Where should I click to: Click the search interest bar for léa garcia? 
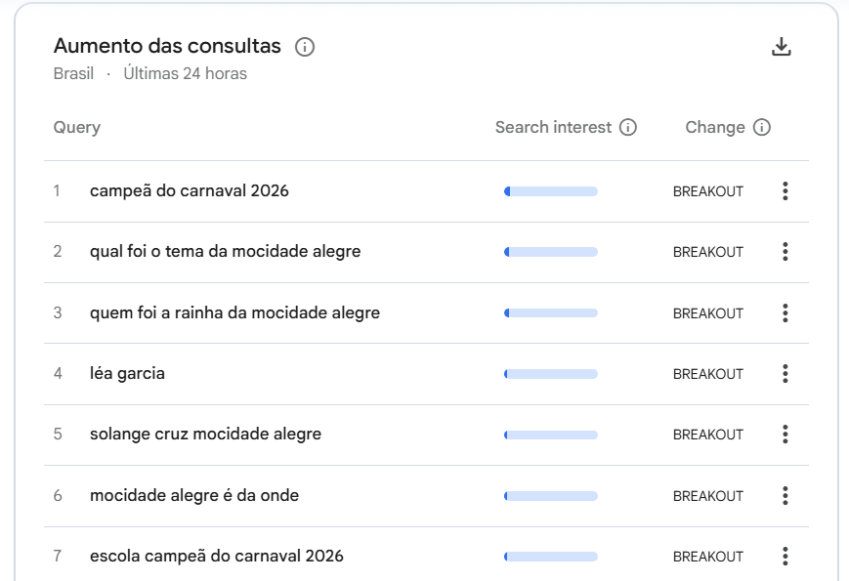[550, 373]
